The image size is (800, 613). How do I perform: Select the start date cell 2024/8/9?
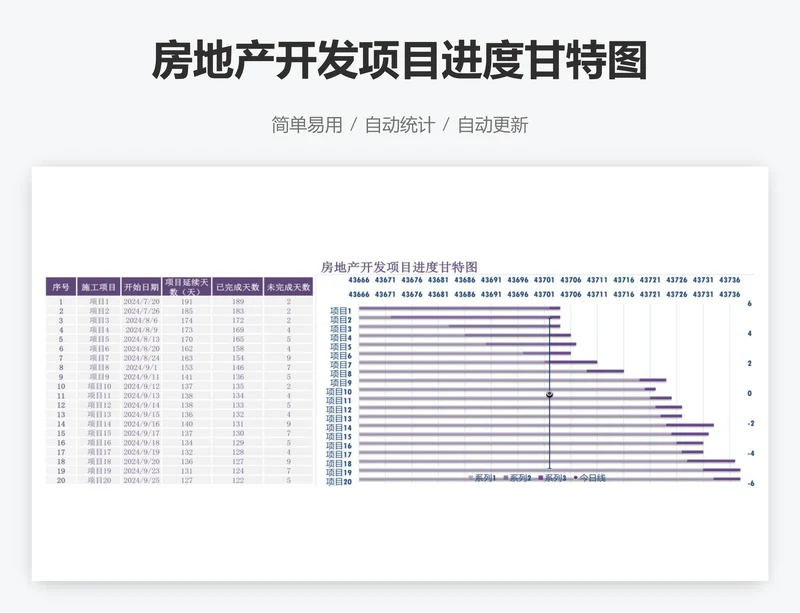[141, 330]
